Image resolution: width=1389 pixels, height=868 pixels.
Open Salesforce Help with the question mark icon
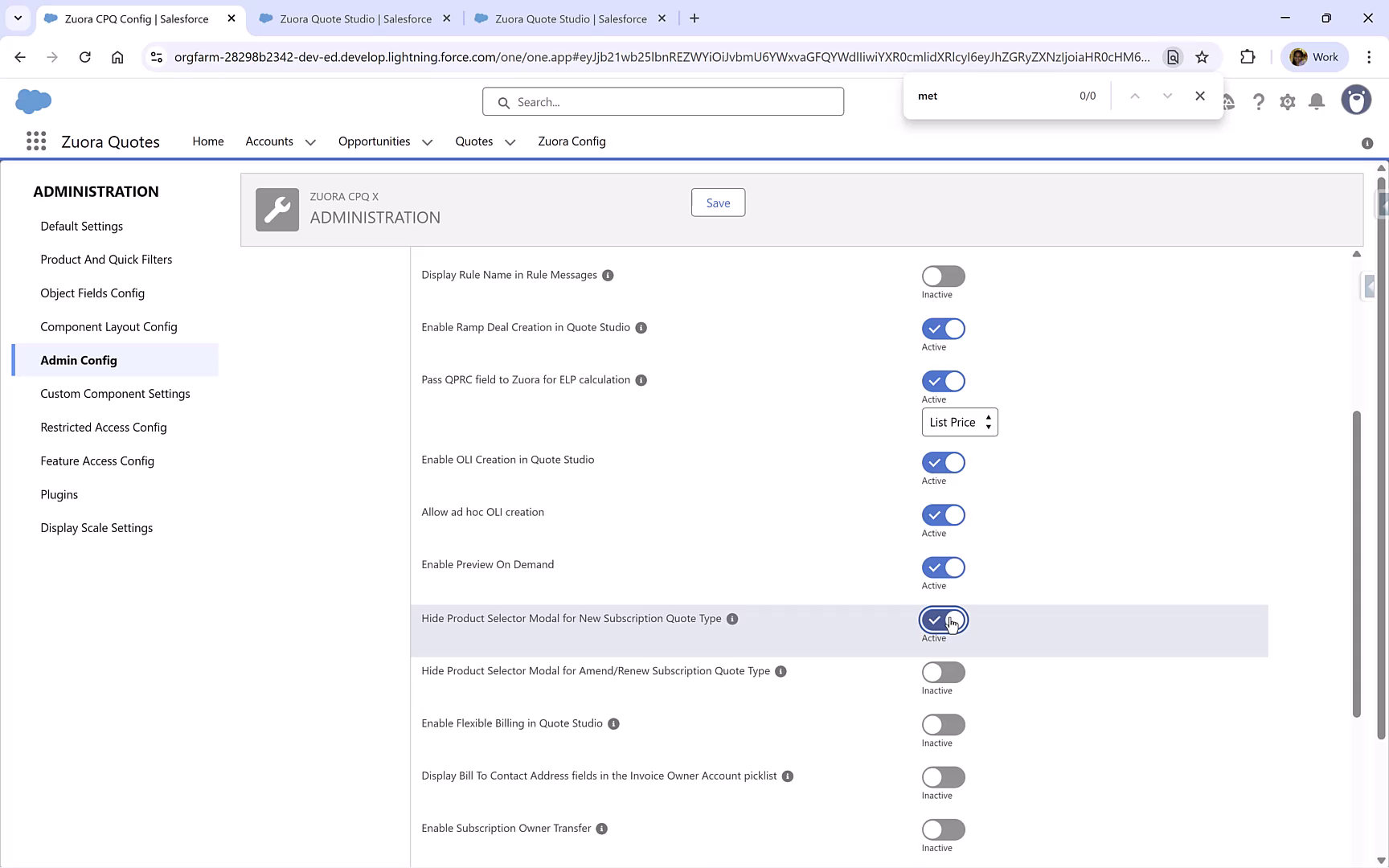[1259, 101]
